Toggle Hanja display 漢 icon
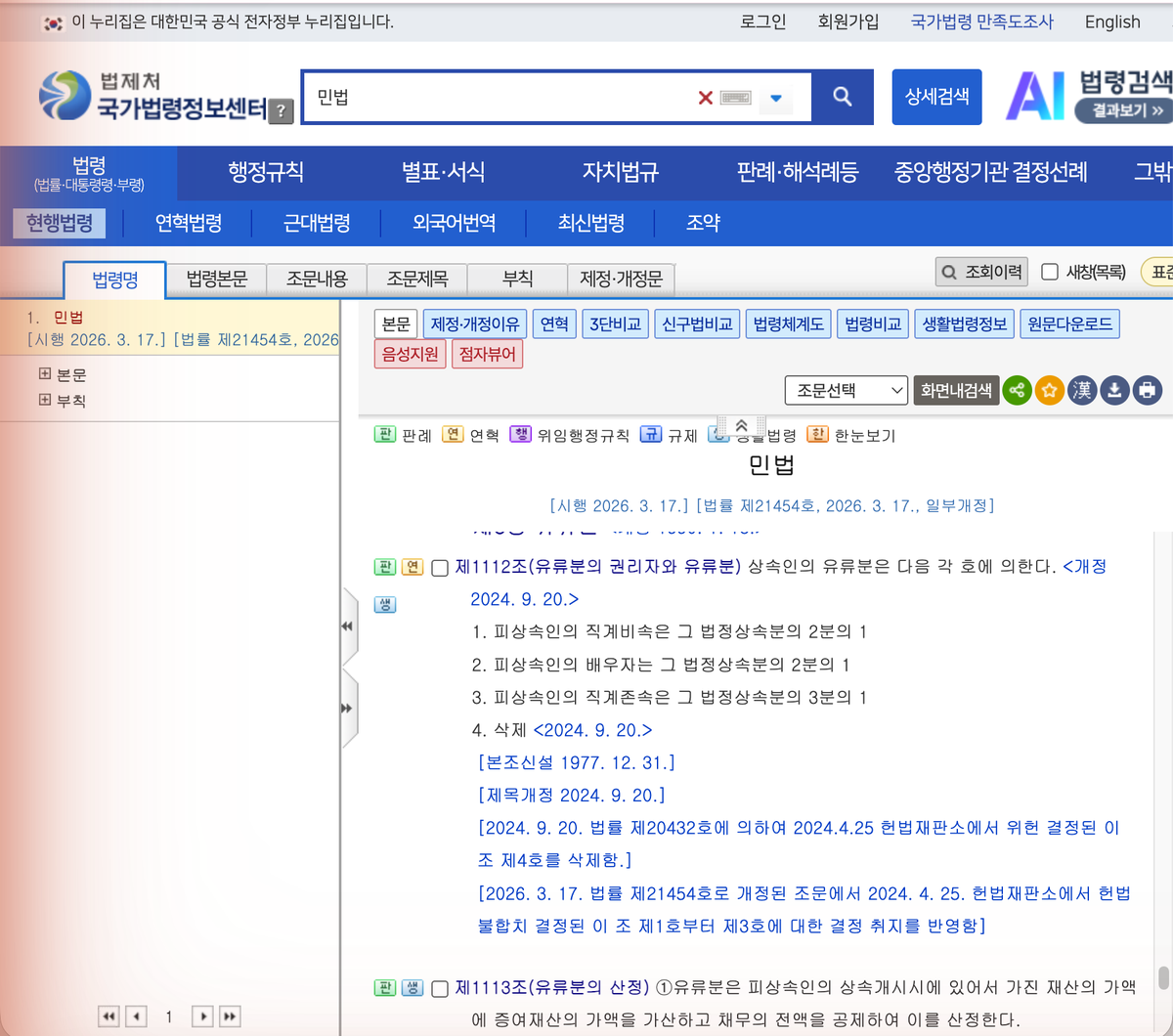 click(x=1082, y=391)
